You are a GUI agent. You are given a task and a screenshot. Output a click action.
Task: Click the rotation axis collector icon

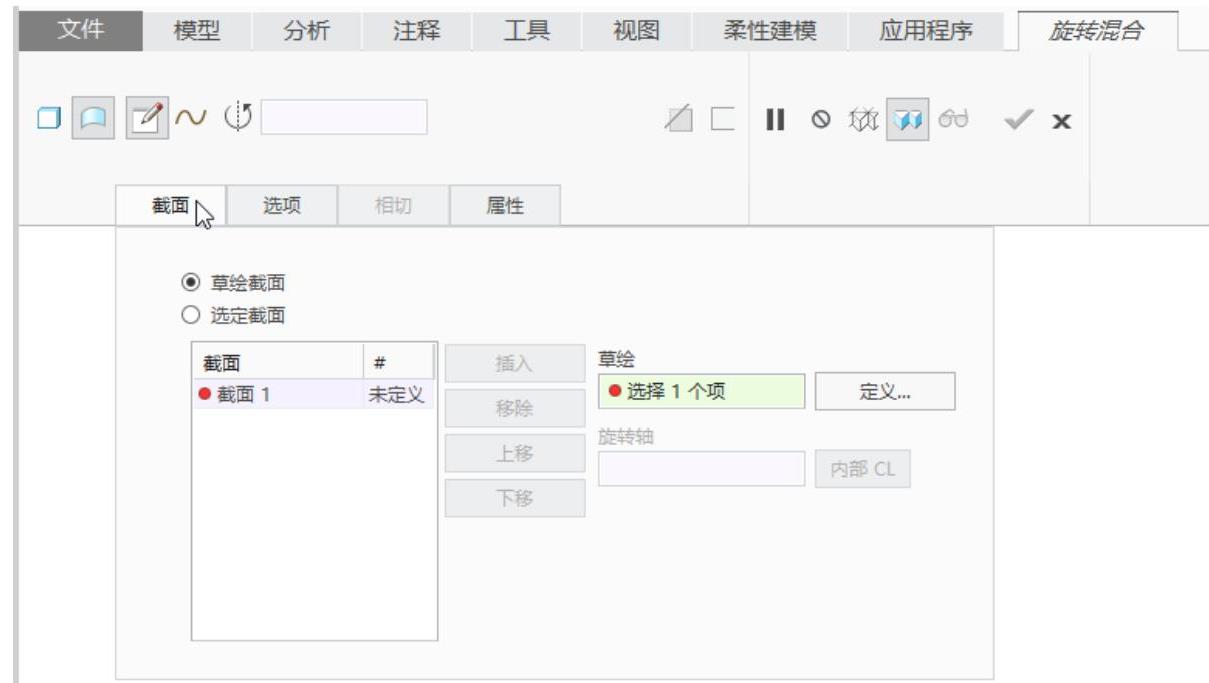tap(238, 118)
